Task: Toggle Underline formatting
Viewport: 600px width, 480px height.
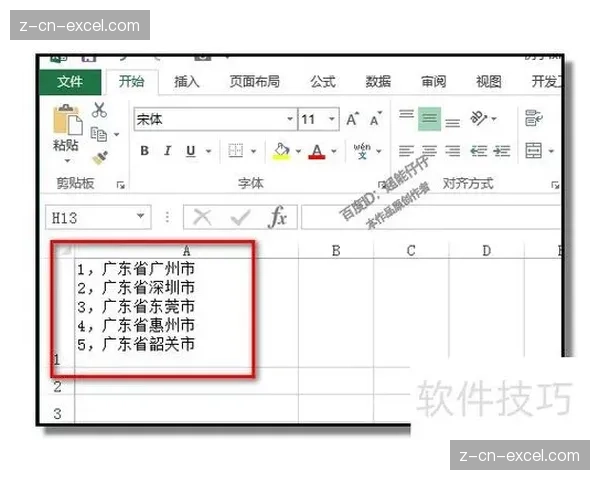Action: [191, 151]
